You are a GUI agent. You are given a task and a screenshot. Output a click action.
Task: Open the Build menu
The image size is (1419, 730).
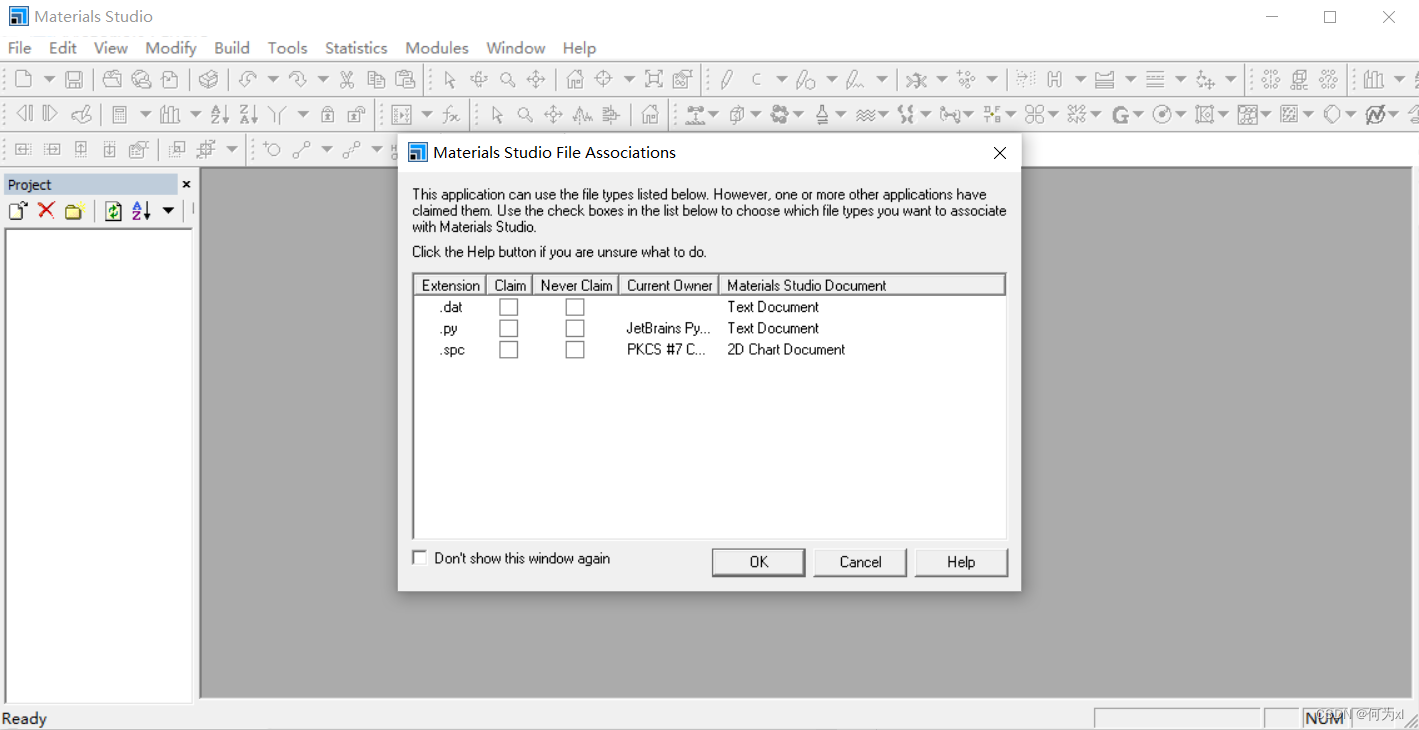232,48
